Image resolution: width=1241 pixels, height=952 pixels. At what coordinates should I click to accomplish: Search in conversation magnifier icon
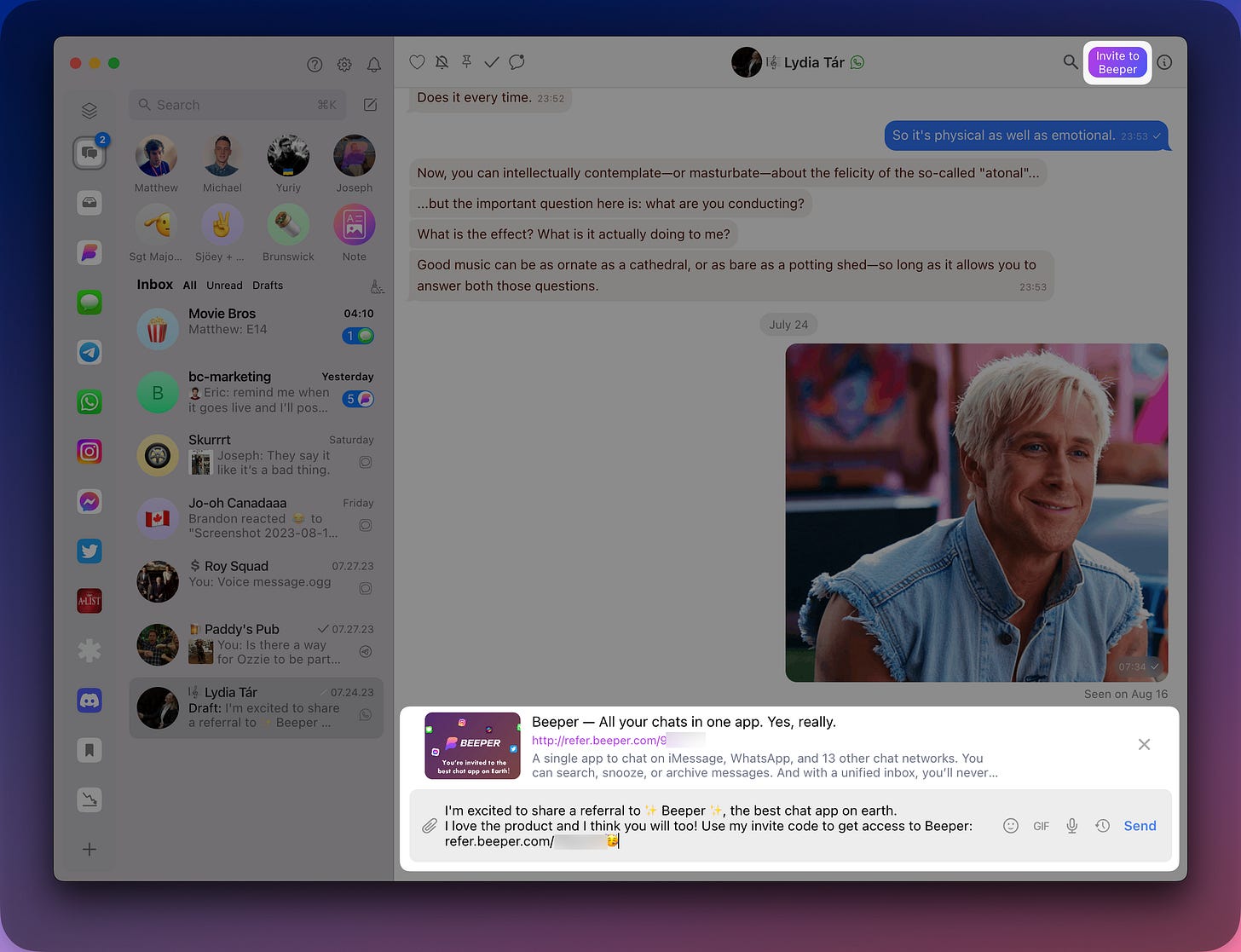[x=1071, y=62]
